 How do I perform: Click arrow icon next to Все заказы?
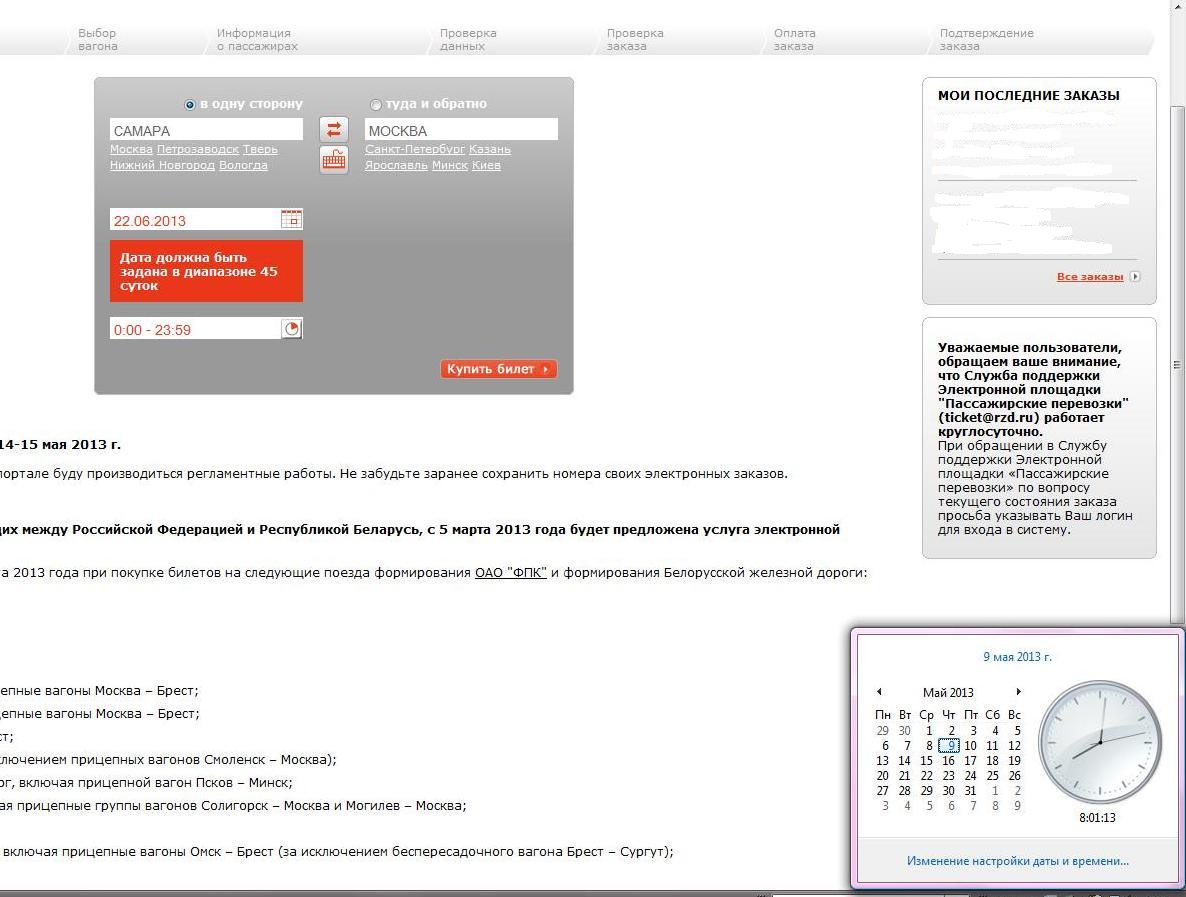1134,277
